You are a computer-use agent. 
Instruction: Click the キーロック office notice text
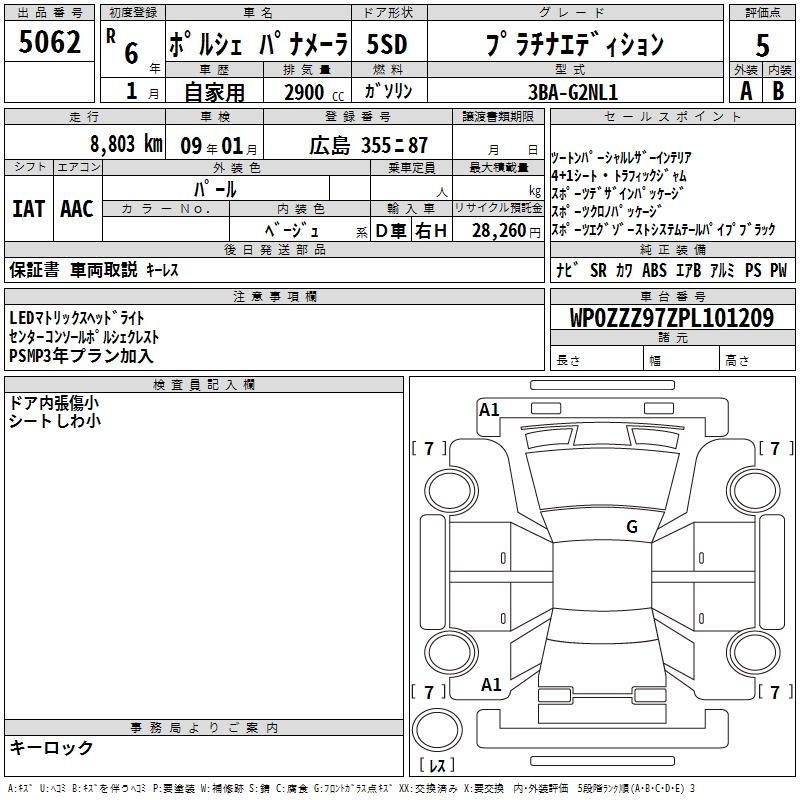[x=52, y=747]
